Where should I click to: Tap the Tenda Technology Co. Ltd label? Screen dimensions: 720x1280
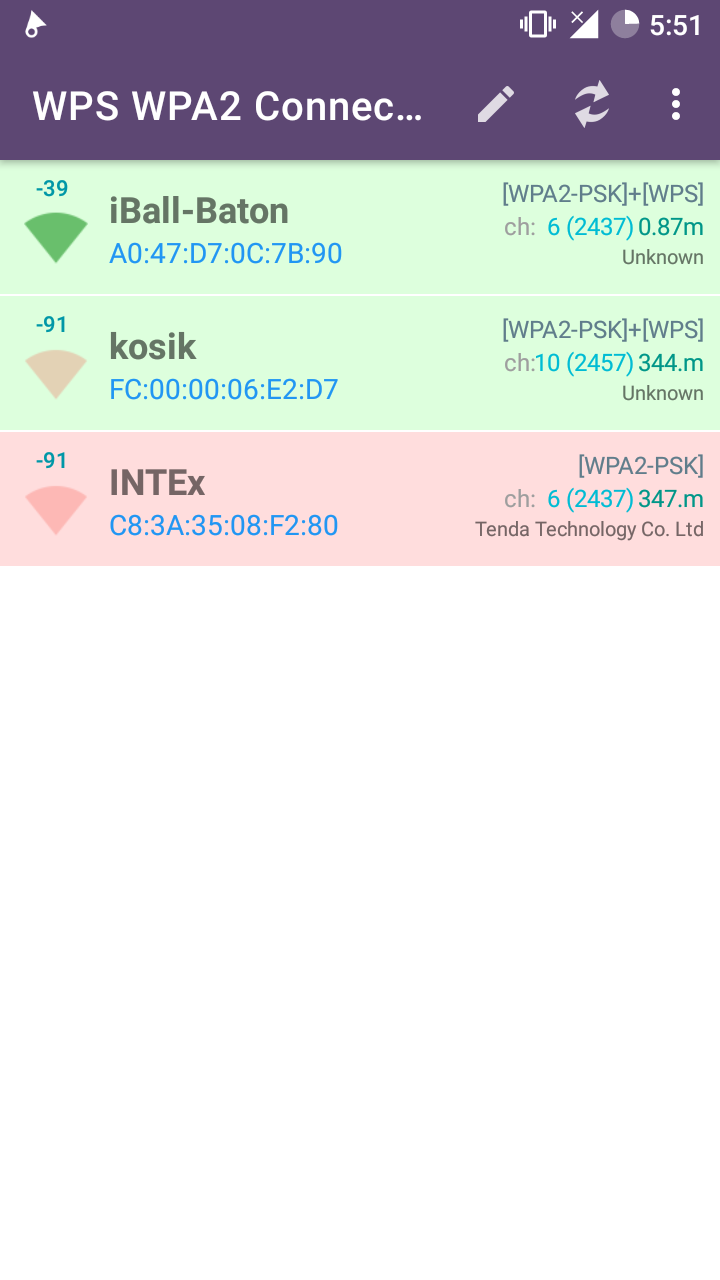click(589, 528)
